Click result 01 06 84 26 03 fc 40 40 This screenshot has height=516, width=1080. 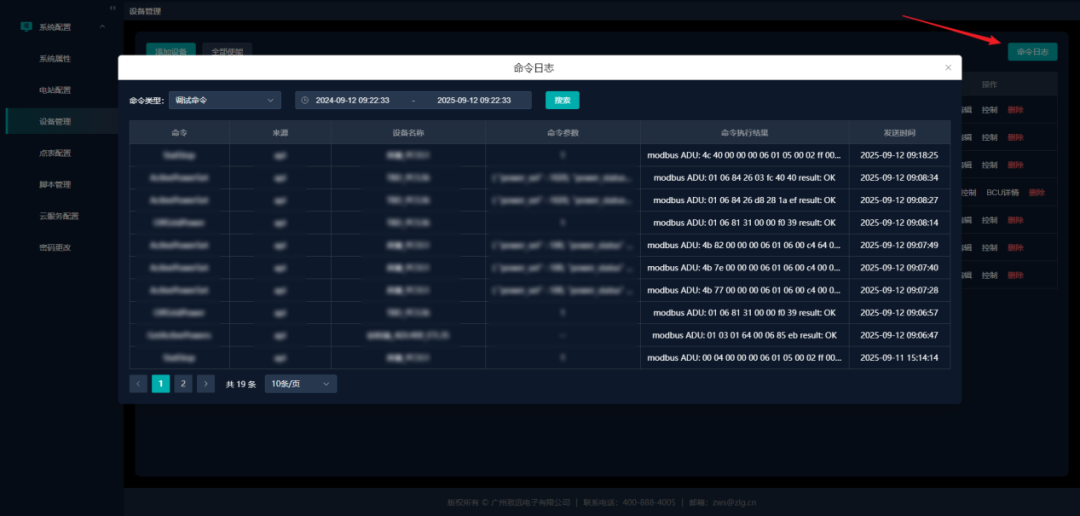pos(745,178)
